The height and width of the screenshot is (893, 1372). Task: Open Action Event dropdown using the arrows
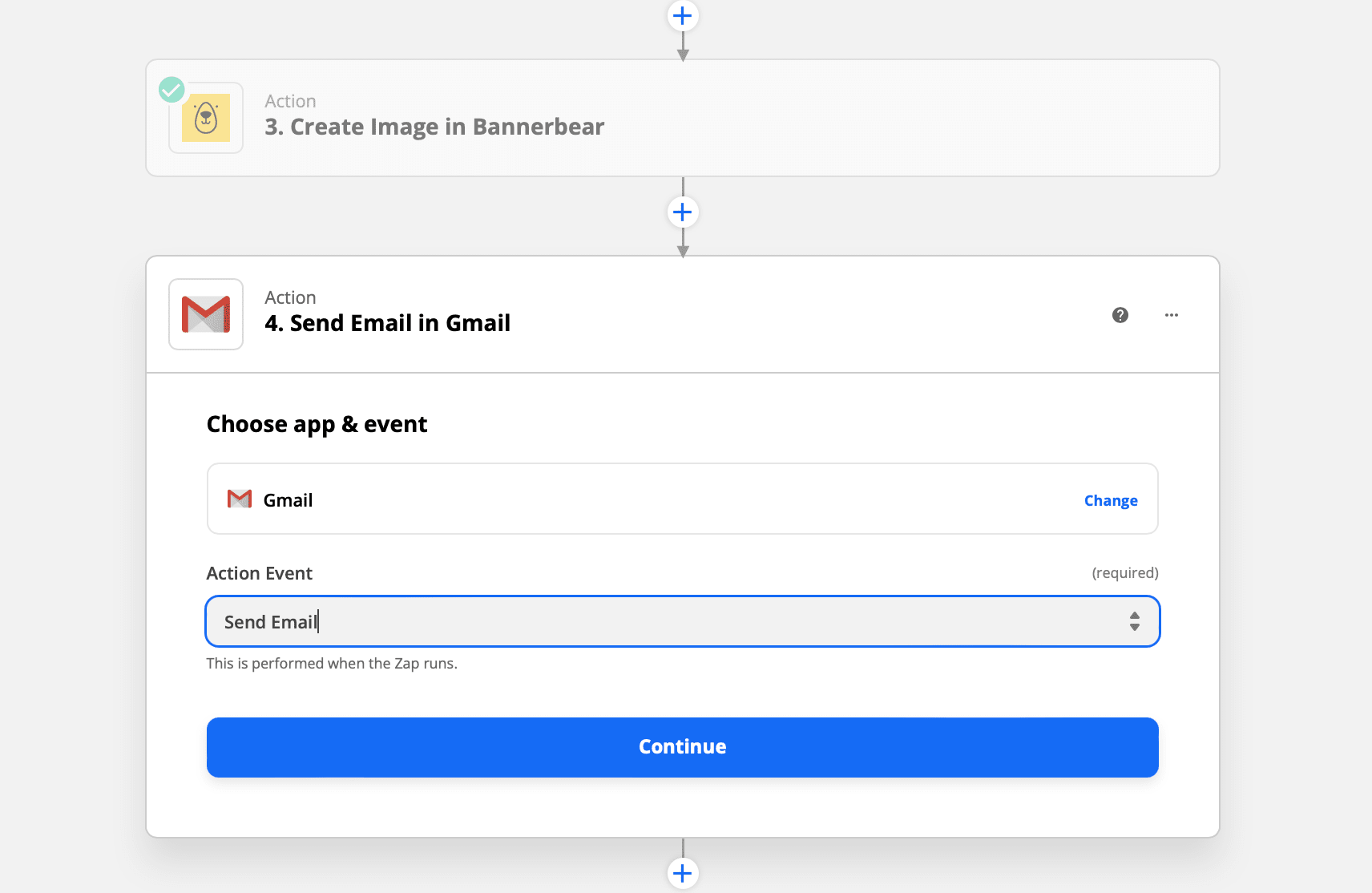(1135, 621)
